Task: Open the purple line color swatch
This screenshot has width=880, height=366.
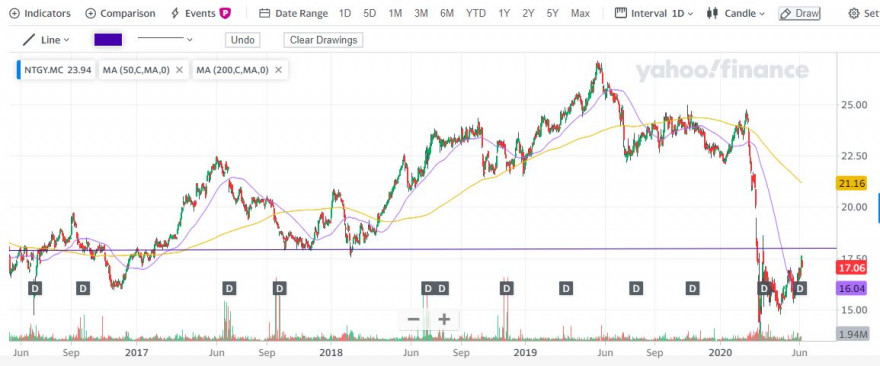Action: click(108, 40)
